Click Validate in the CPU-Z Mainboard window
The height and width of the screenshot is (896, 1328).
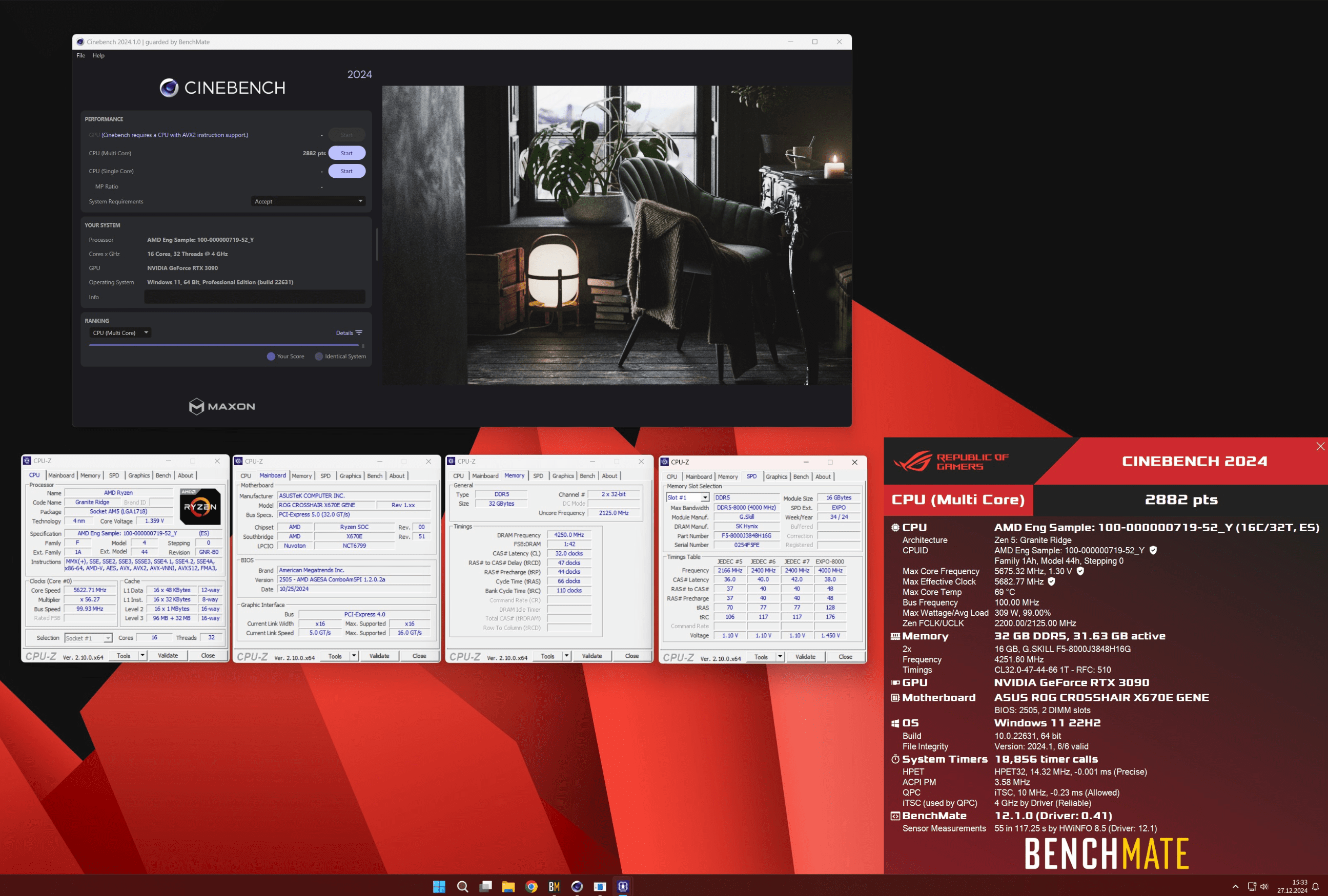379,656
